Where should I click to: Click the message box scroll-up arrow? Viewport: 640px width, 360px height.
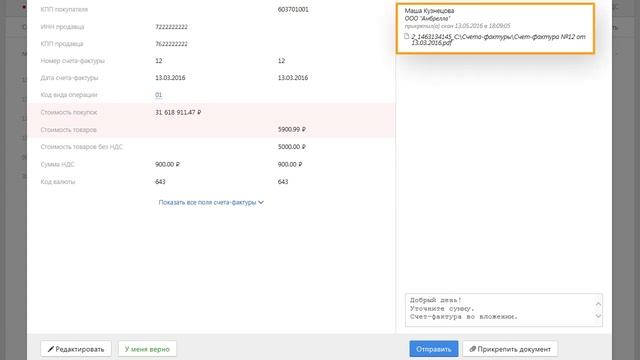pyautogui.click(x=598, y=304)
